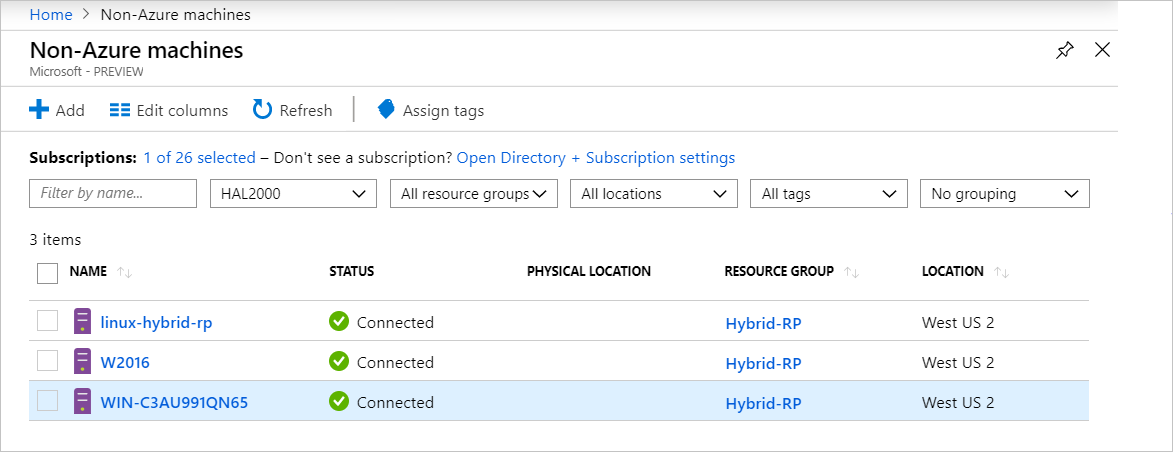1173x452 pixels.
Task: Check the box for WIN-C3AU991QN65
Action: click(48, 401)
